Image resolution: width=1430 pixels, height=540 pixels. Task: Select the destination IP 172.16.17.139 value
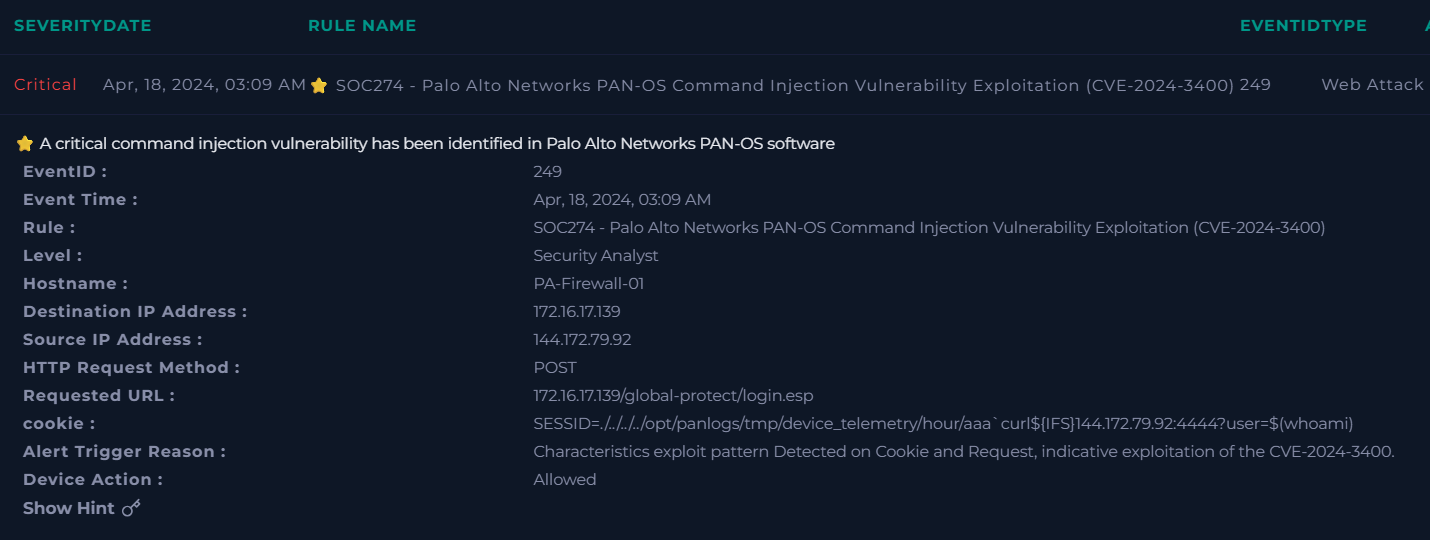click(x=577, y=312)
